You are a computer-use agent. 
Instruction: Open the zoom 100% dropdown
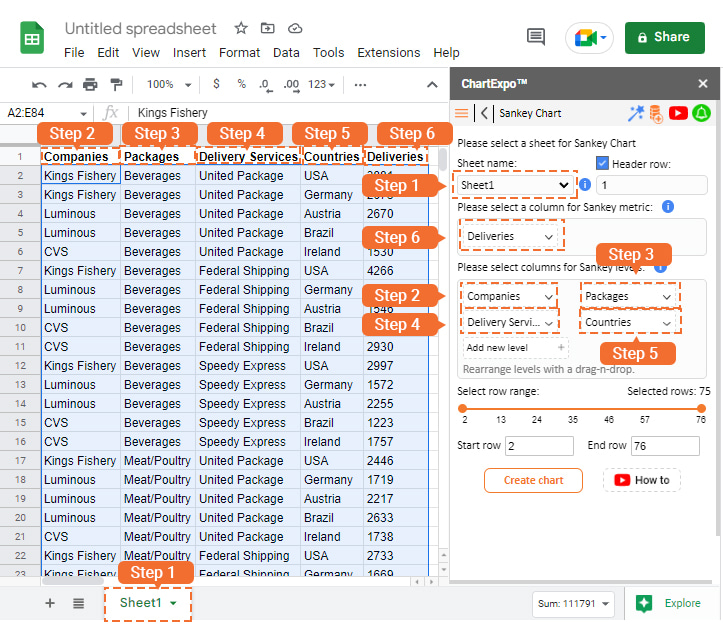tap(168, 85)
